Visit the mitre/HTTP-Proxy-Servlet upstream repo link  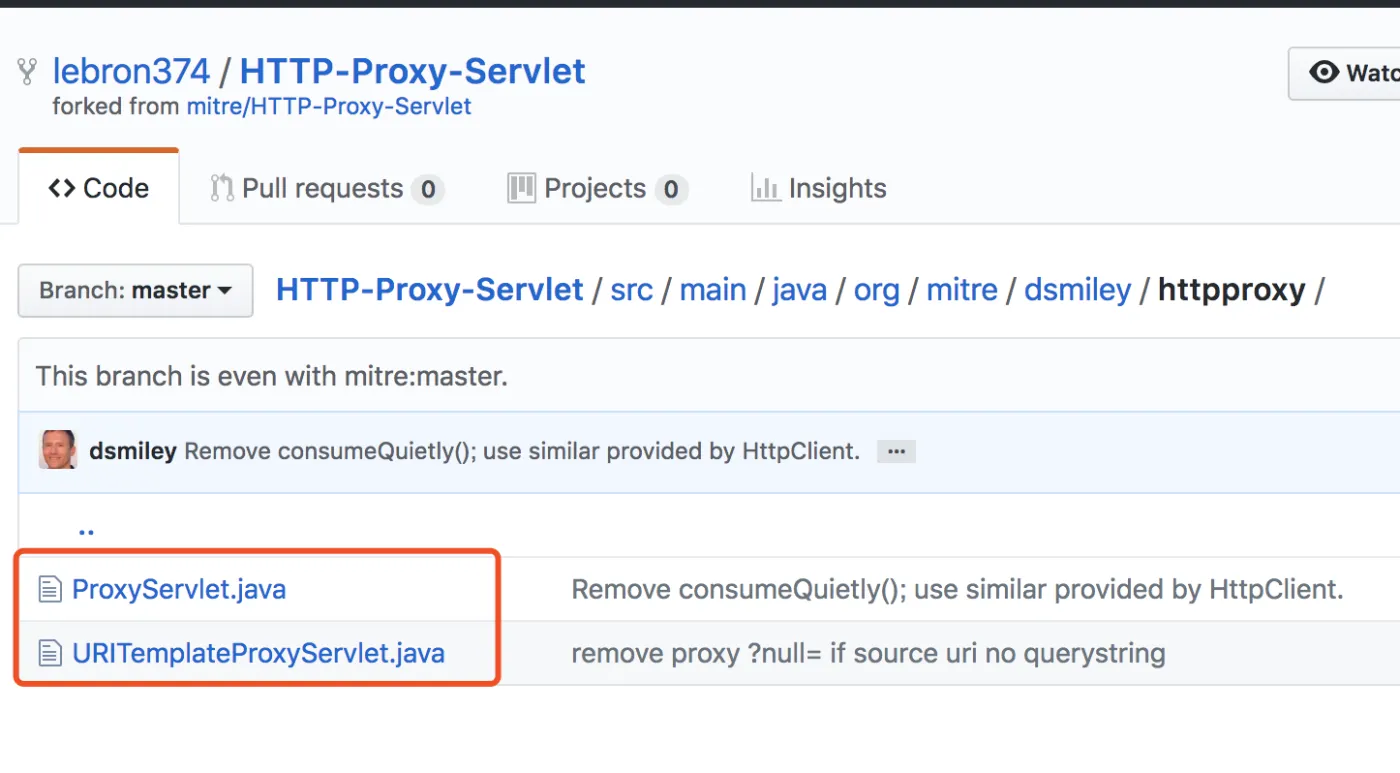click(329, 107)
